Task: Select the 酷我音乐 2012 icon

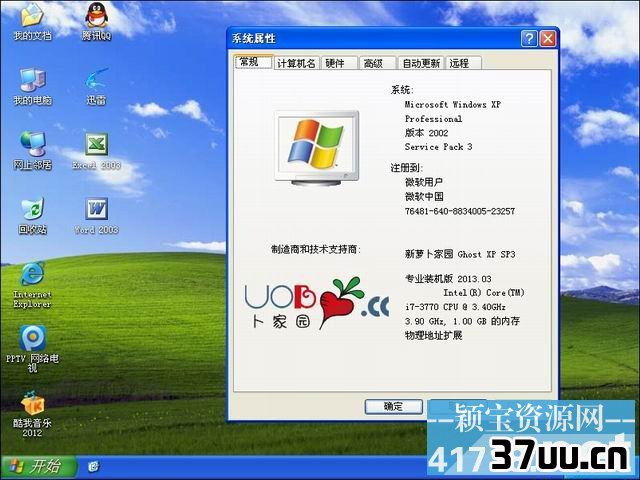Action: pyautogui.click(x=32, y=413)
